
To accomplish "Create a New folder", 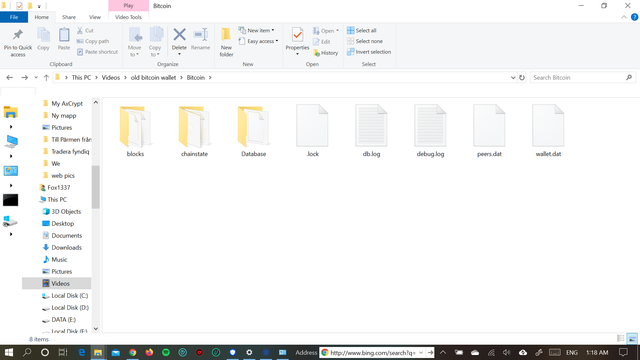I will pos(226,42).
